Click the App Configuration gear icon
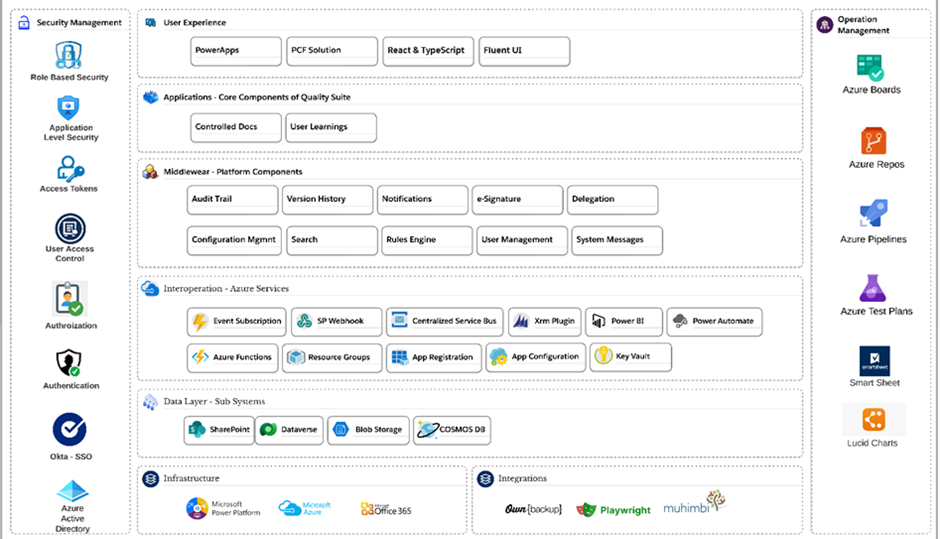Viewport: 940px width, 539px height. point(498,357)
